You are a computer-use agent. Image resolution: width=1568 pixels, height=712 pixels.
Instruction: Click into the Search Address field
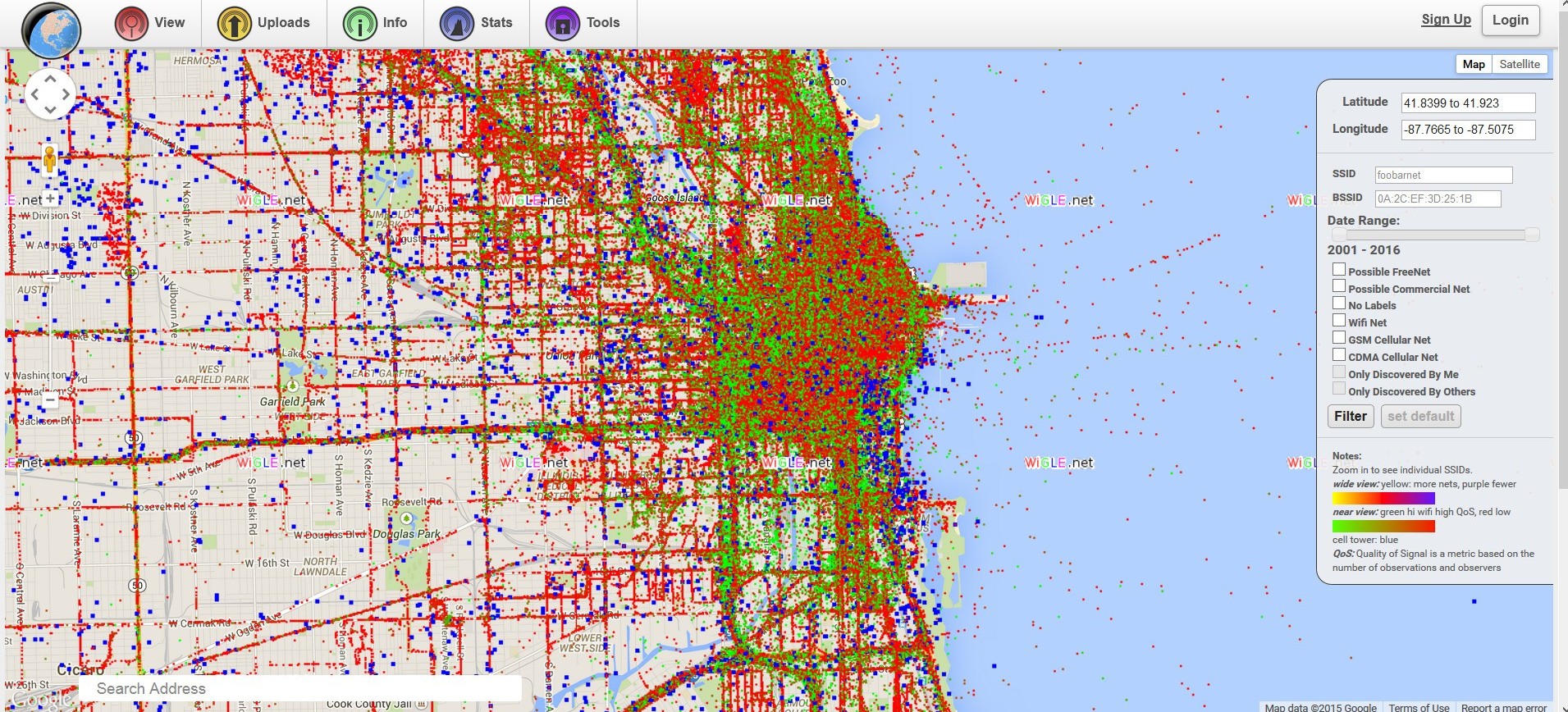[299, 689]
